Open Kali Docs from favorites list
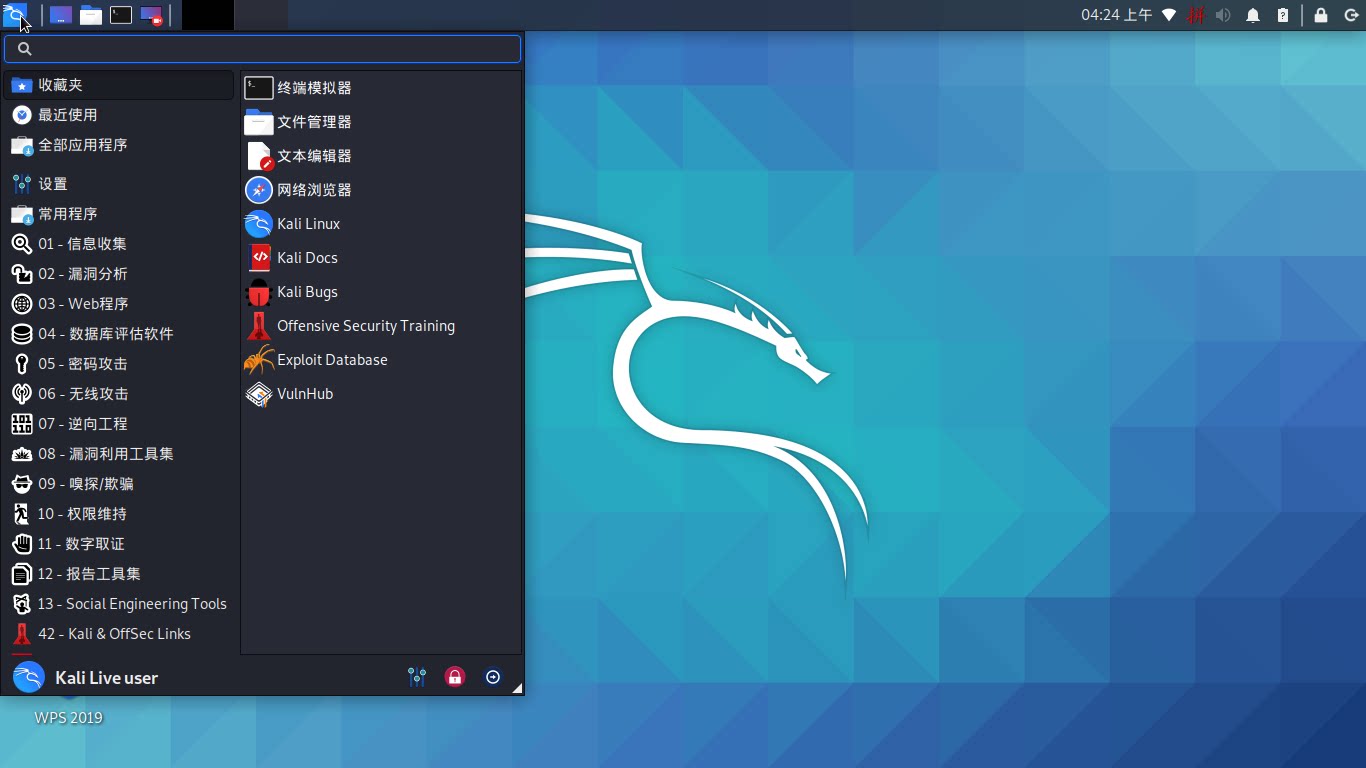 (307, 258)
